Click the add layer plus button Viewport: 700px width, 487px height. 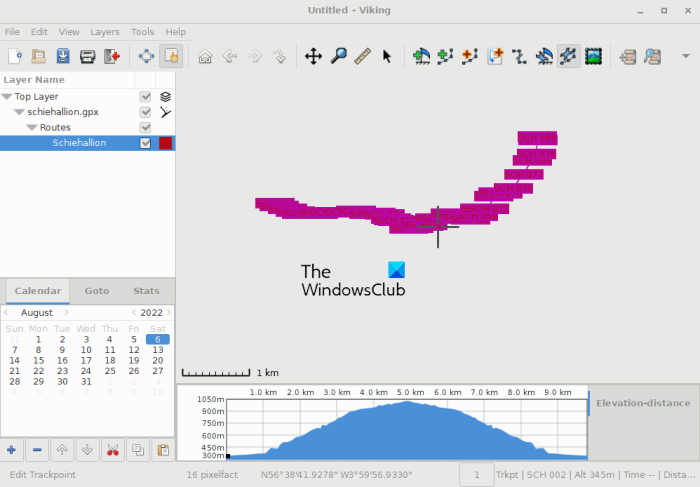[x=12, y=450]
